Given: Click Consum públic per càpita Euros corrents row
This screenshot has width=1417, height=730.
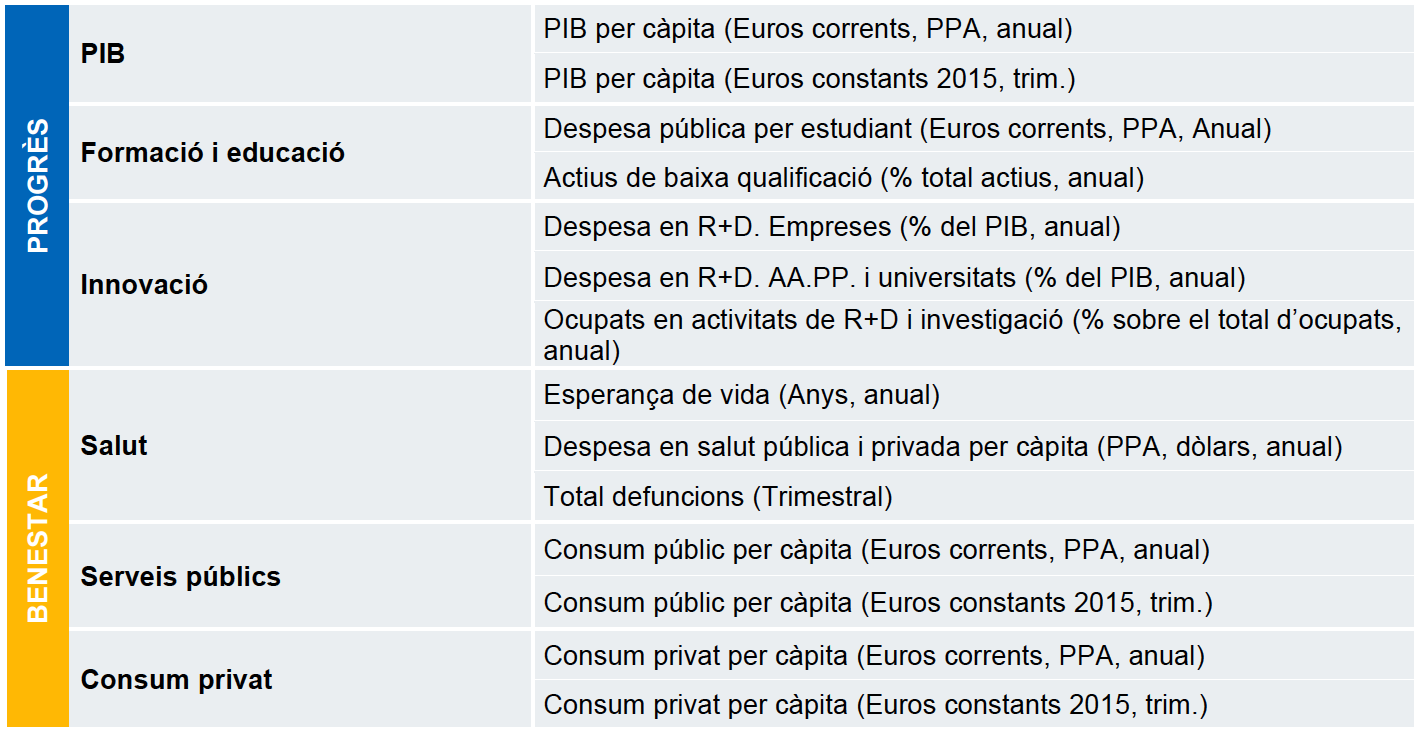Looking at the screenshot, I should [974, 550].
